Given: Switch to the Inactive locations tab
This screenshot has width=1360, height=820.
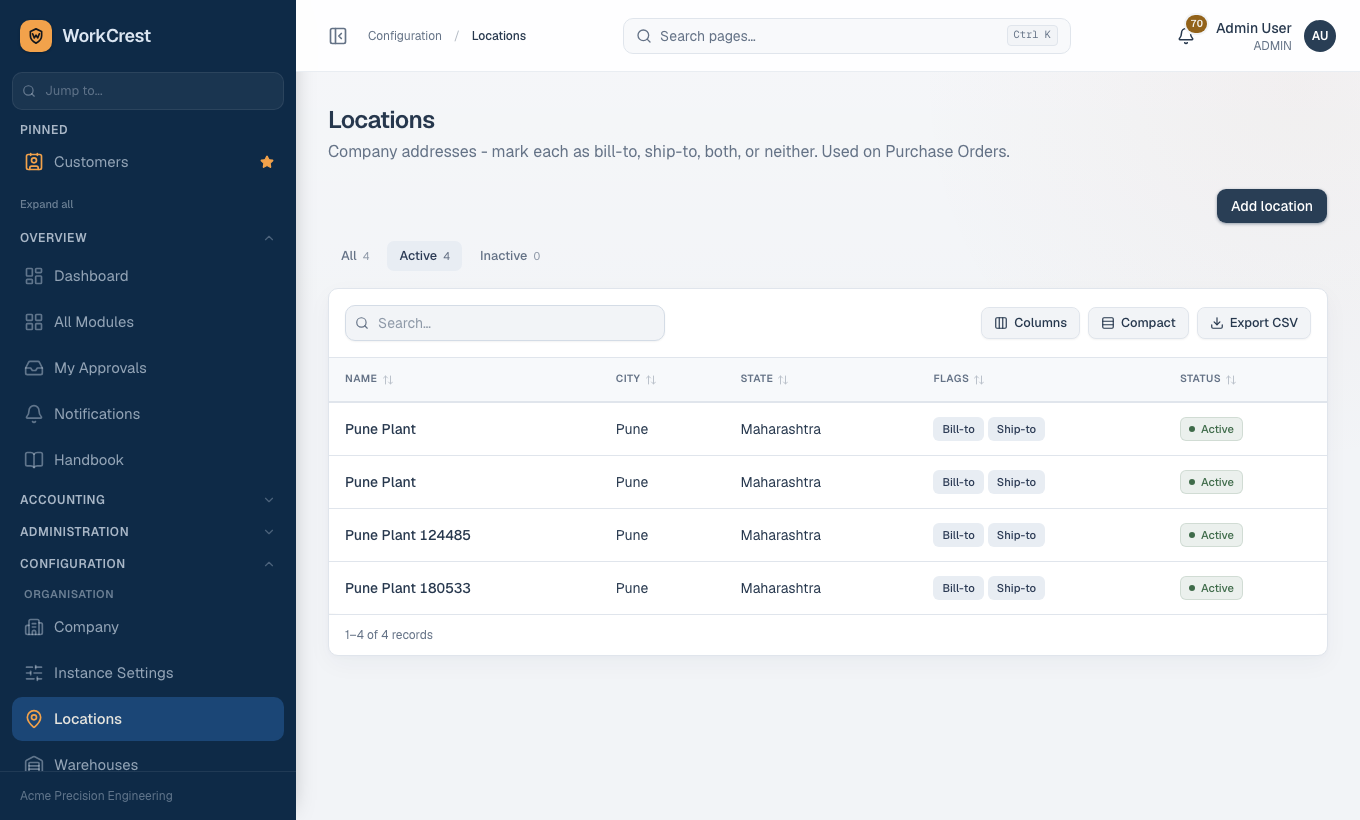Looking at the screenshot, I should tap(510, 256).
